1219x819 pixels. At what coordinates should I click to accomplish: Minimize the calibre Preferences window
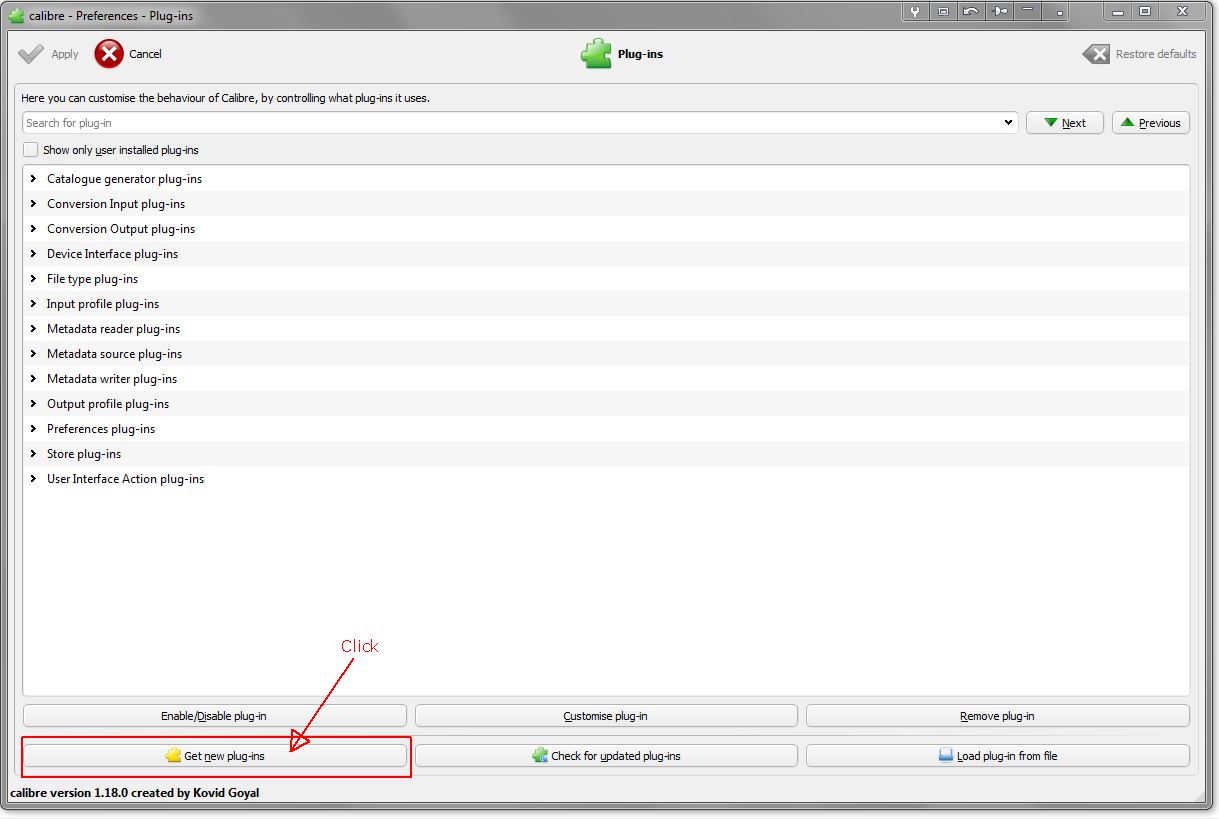[x=1119, y=11]
